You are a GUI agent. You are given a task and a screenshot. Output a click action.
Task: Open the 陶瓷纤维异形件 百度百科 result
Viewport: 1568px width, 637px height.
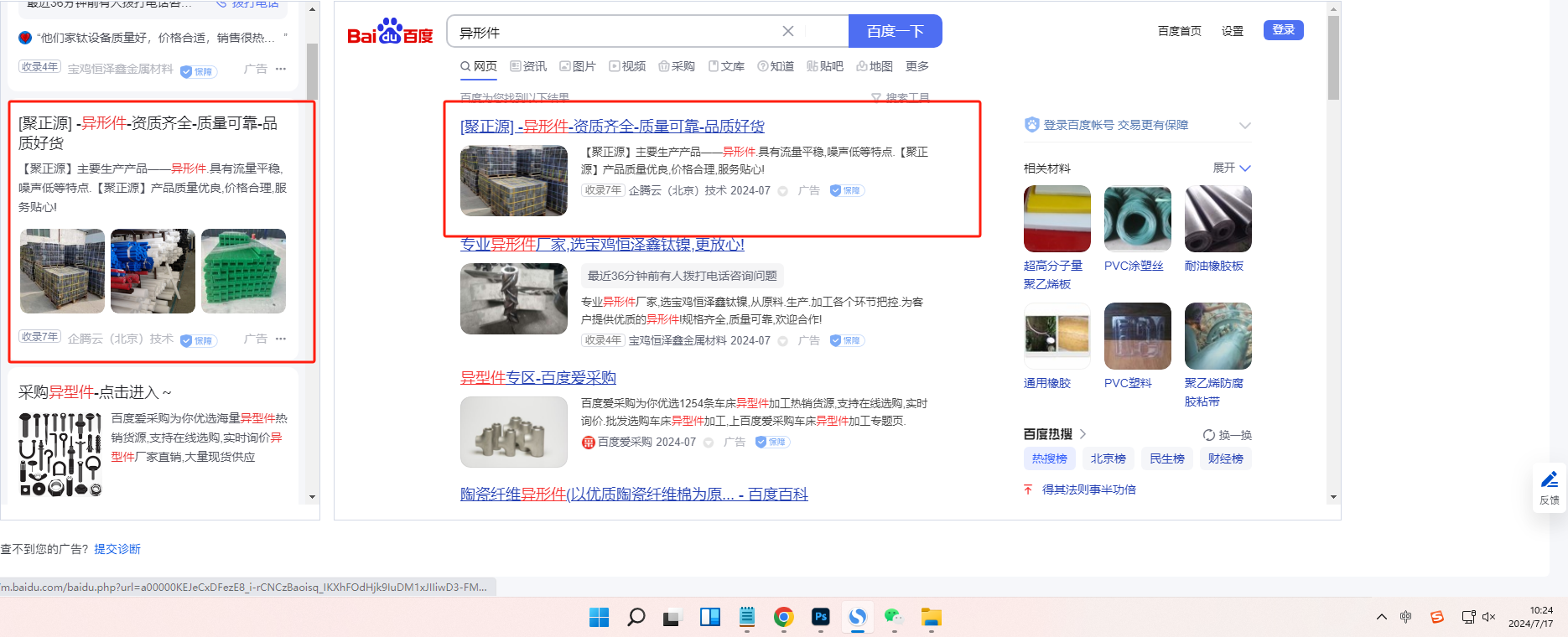pyautogui.click(x=634, y=495)
